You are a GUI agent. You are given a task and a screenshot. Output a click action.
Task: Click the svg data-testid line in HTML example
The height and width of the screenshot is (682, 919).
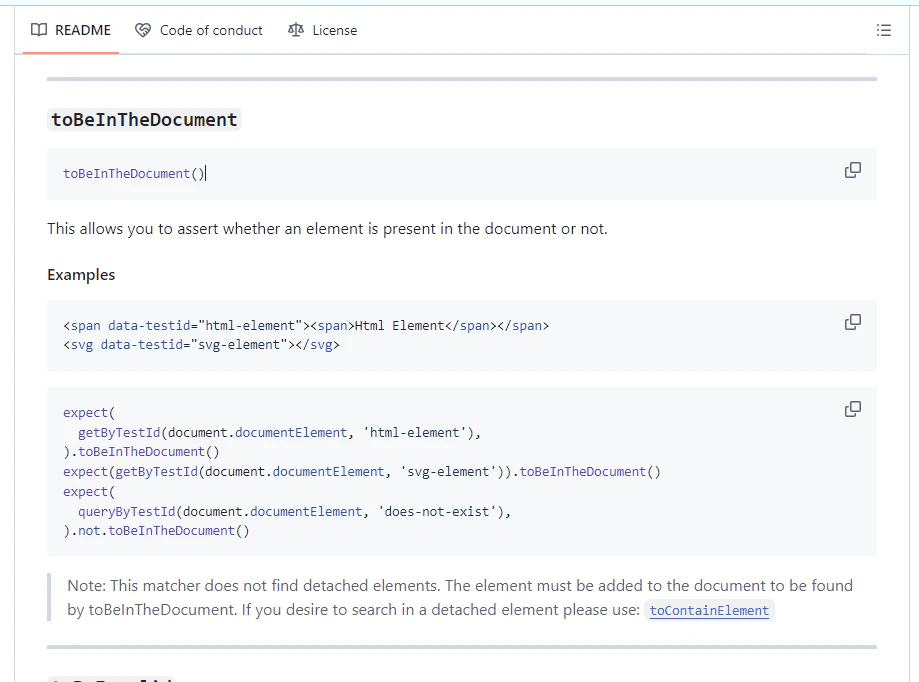click(201, 345)
